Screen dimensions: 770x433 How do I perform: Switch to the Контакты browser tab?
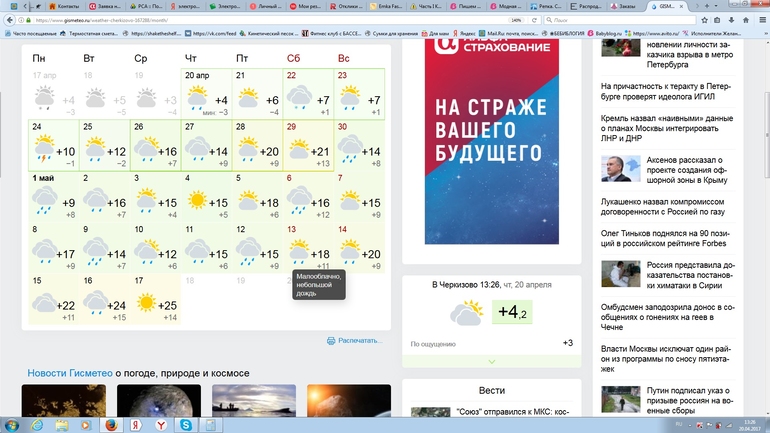pyautogui.click(x=72, y=6)
